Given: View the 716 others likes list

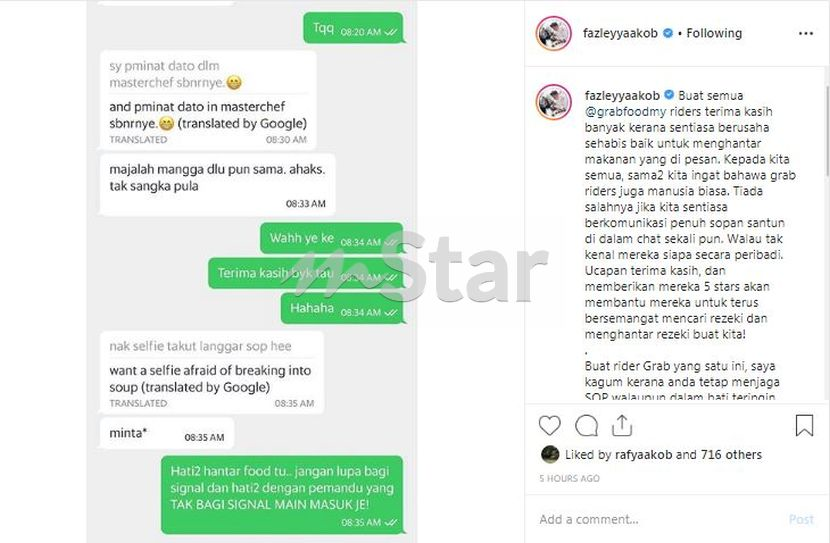Looking at the screenshot, I should [x=731, y=455].
